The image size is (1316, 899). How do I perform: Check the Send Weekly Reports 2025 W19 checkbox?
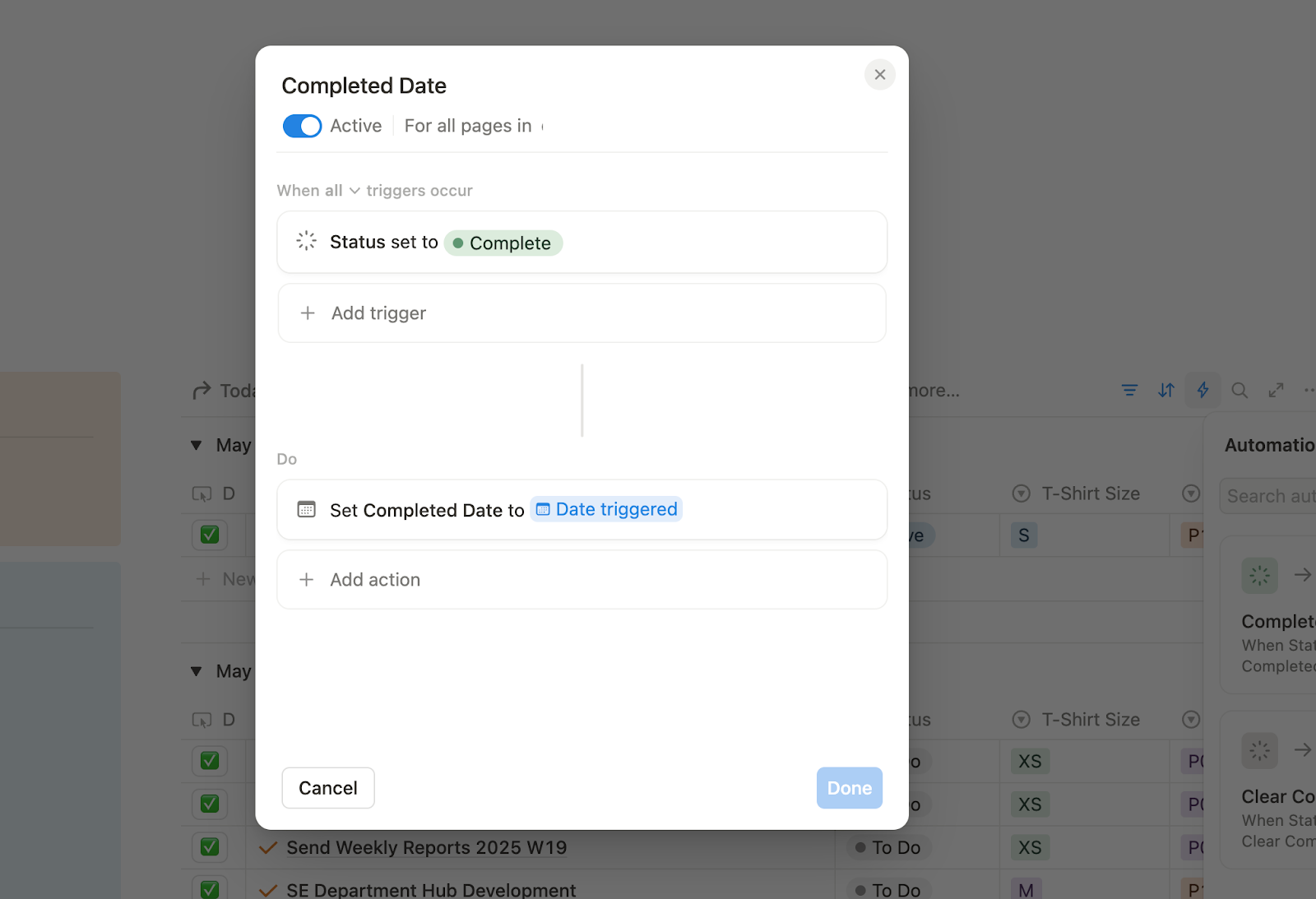coord(210,847)
